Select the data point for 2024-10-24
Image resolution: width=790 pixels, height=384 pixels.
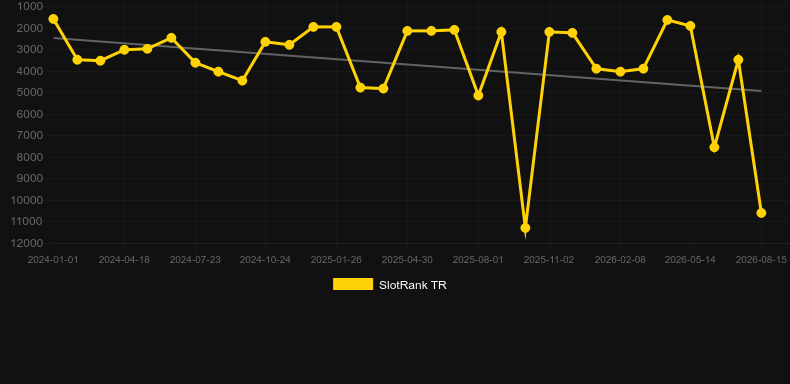pyautogui.click(x=266, y=42)
